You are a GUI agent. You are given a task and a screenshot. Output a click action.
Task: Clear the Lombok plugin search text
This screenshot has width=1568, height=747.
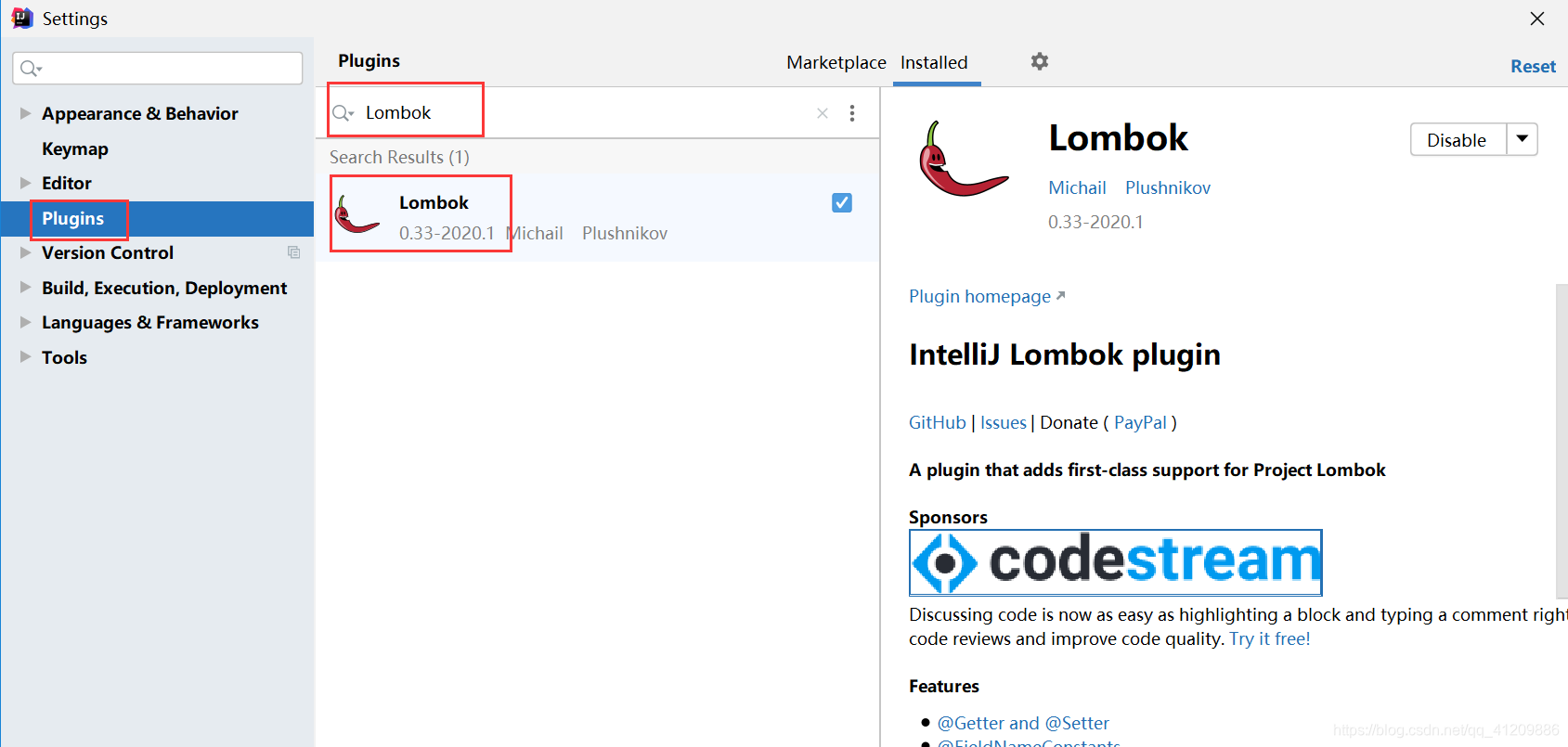click(823, 113)
